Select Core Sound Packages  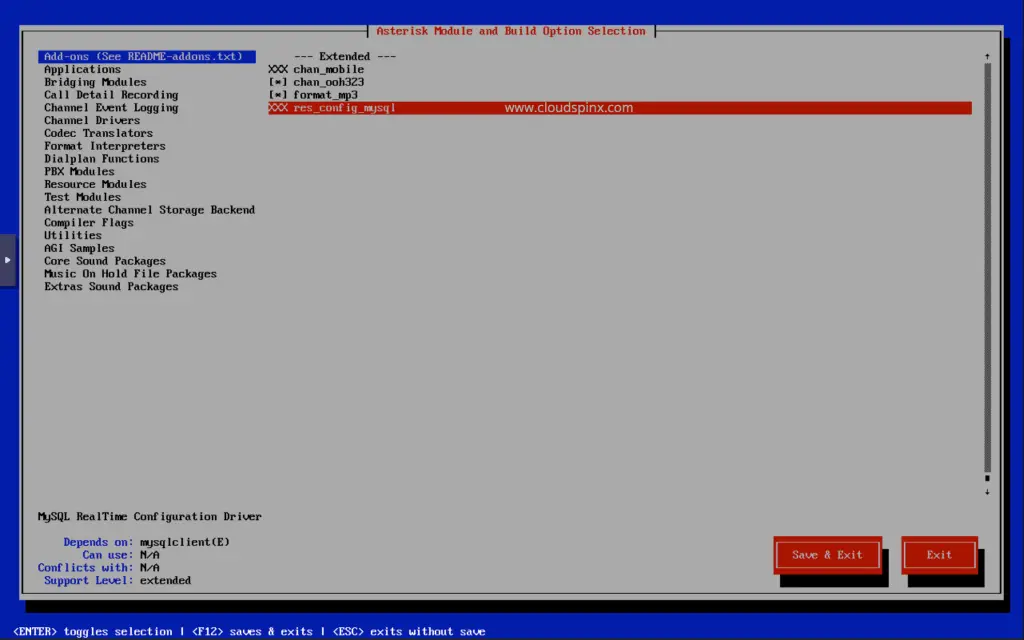104,260
